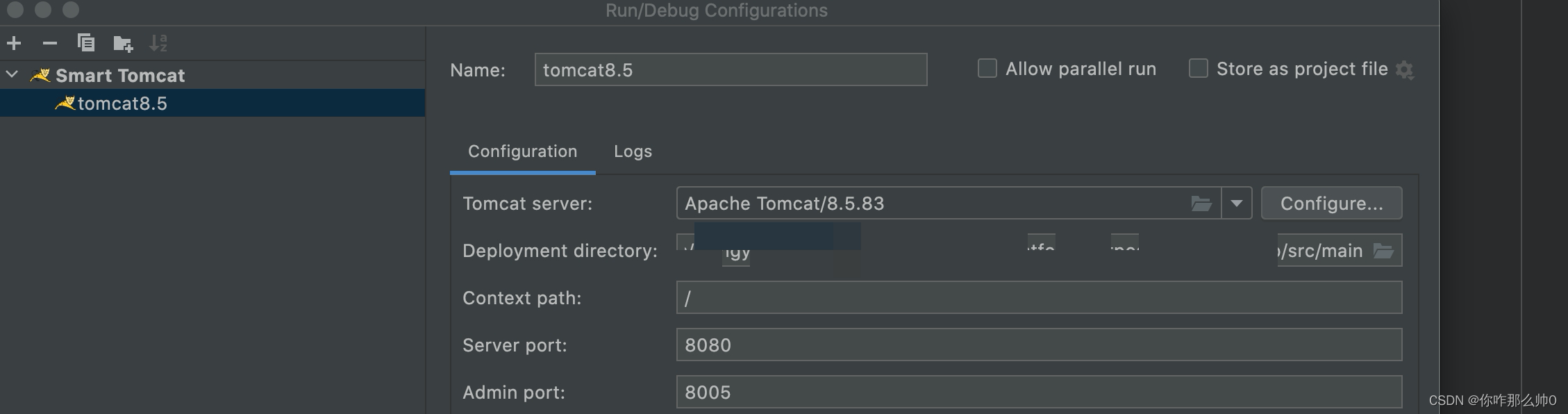Remove the selected configuration
The image size is (1568, 414).
point(50,43)
